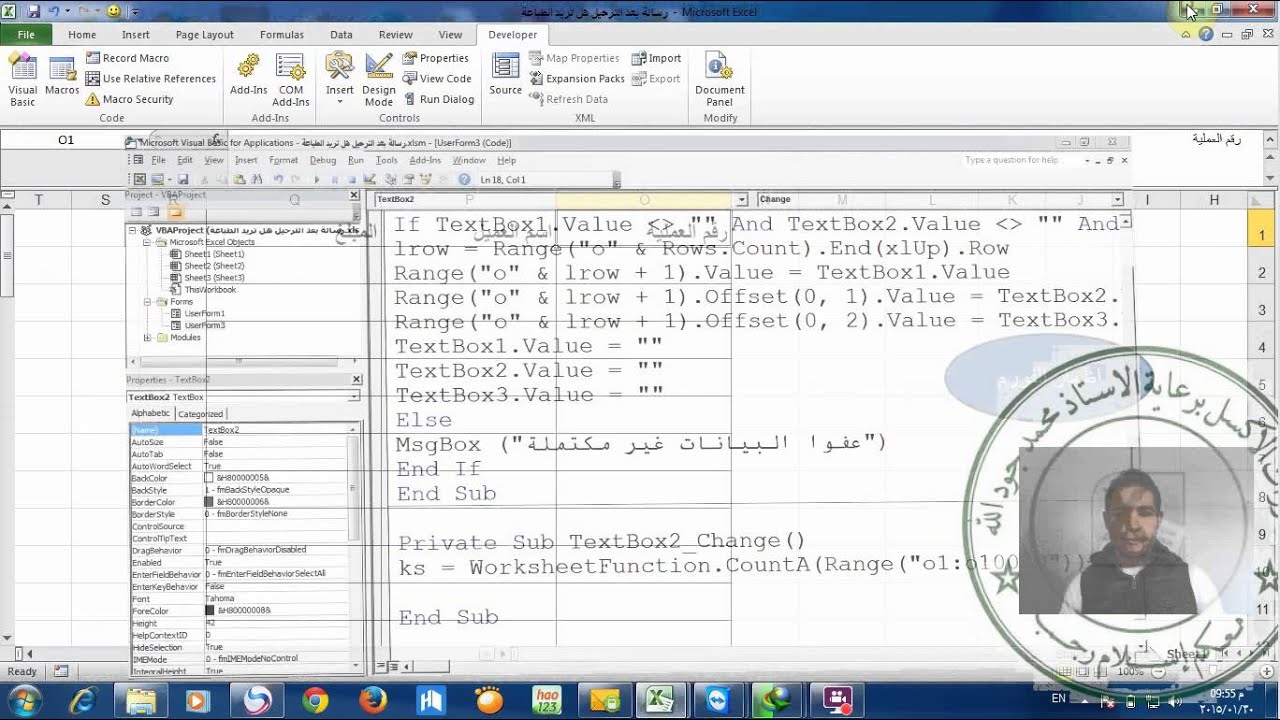Image resolution: width=1280 pixels, height=720 pixels.
Task: Select the Font property value Tahoma
Action: coord(275,598)
